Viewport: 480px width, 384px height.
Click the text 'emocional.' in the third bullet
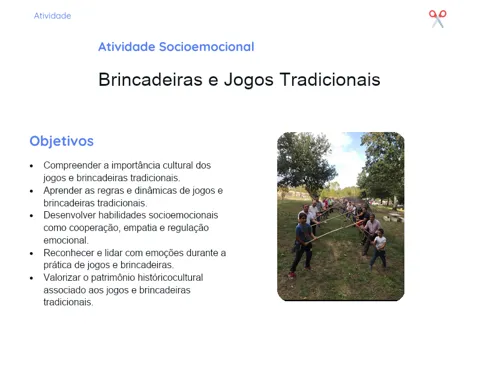[x=66, y=240]
